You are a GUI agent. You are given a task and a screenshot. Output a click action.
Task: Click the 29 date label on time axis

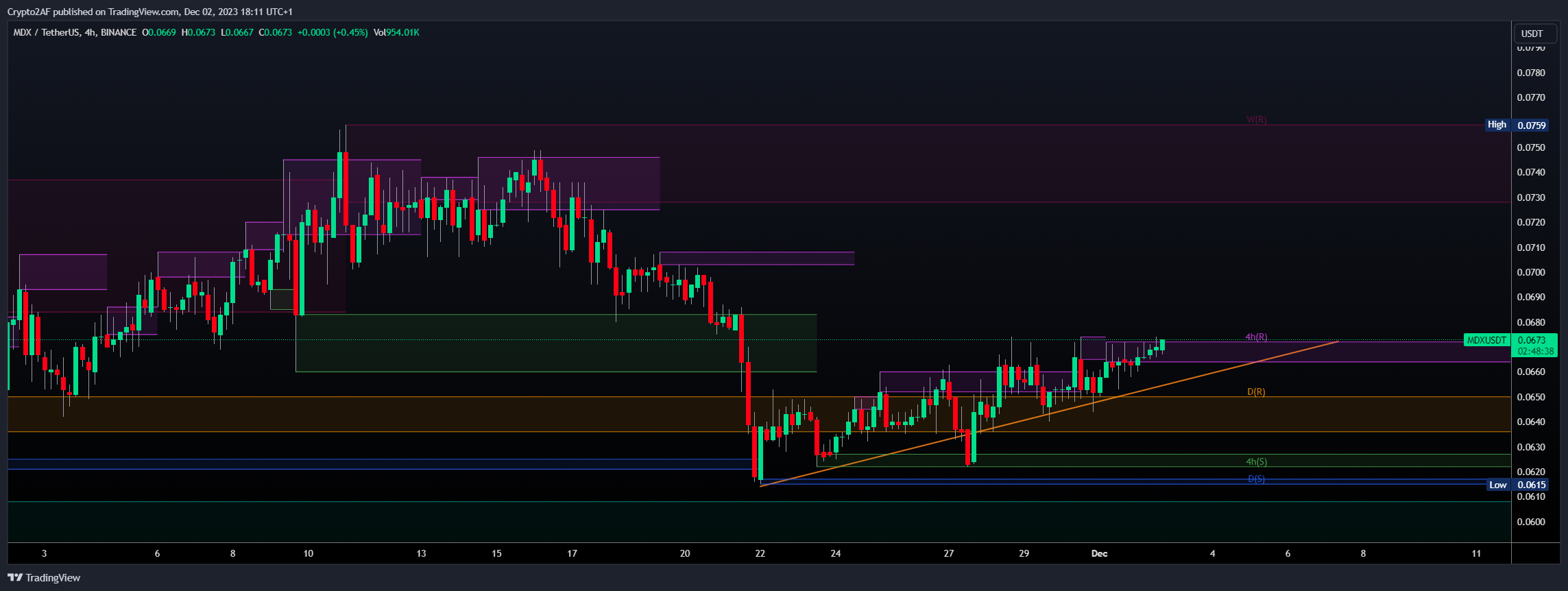(1024, 553)
